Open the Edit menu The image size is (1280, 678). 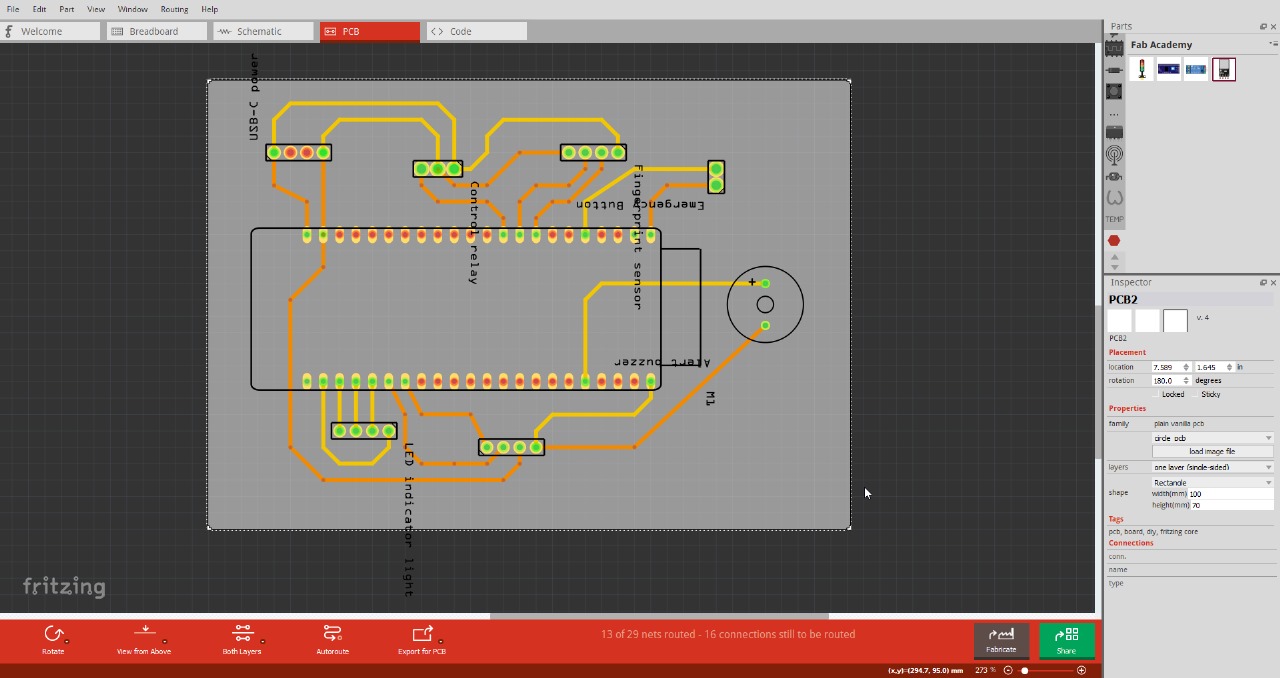[x=39, y=9]
